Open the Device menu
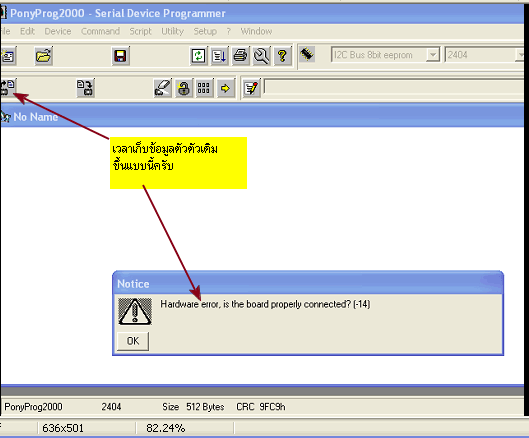The image size is (529, 438). (x=58, y=31)
